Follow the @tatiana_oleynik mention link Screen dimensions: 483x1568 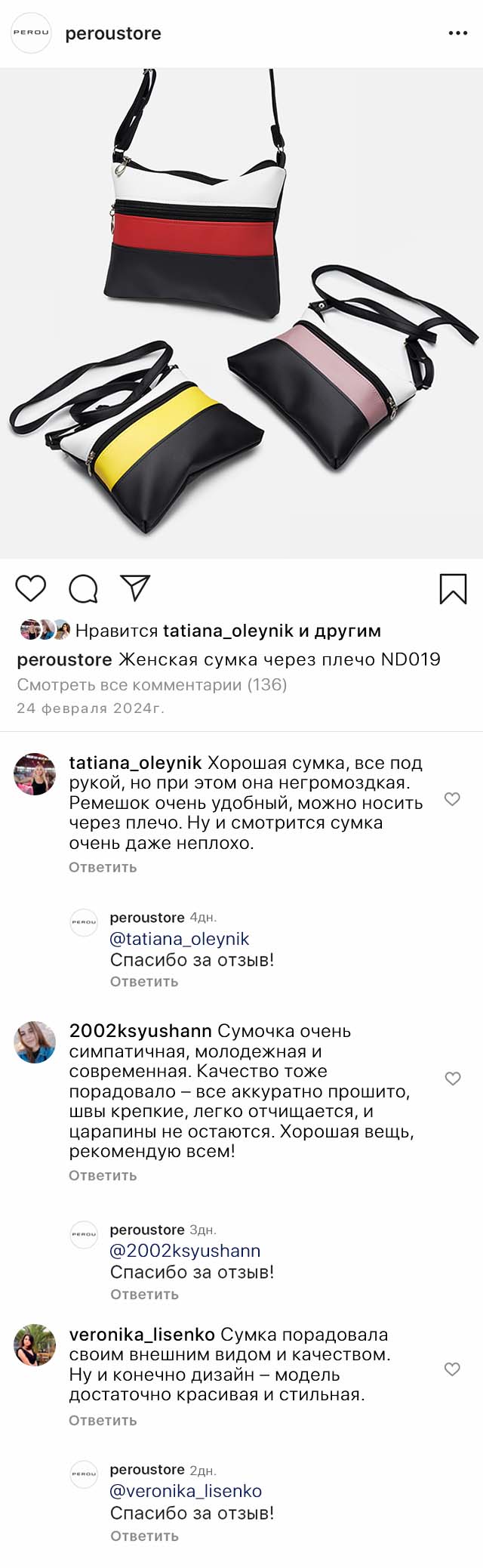pos(180,939)
